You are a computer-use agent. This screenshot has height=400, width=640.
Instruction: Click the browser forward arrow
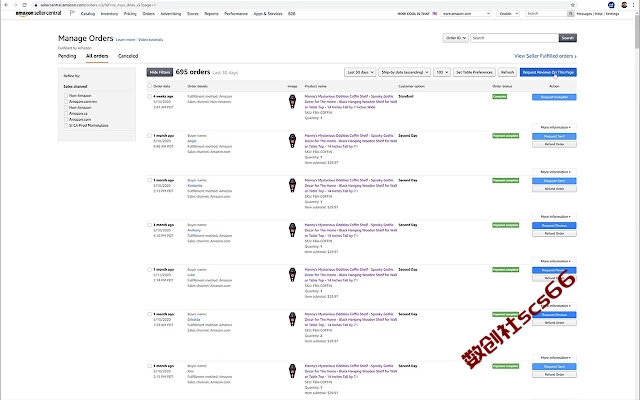coord(15,5)
